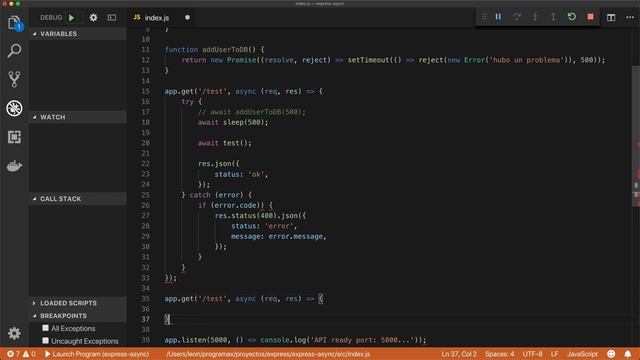Click the DEBUG label in the sidebar header
640x360 pixels.
point(51,18)
